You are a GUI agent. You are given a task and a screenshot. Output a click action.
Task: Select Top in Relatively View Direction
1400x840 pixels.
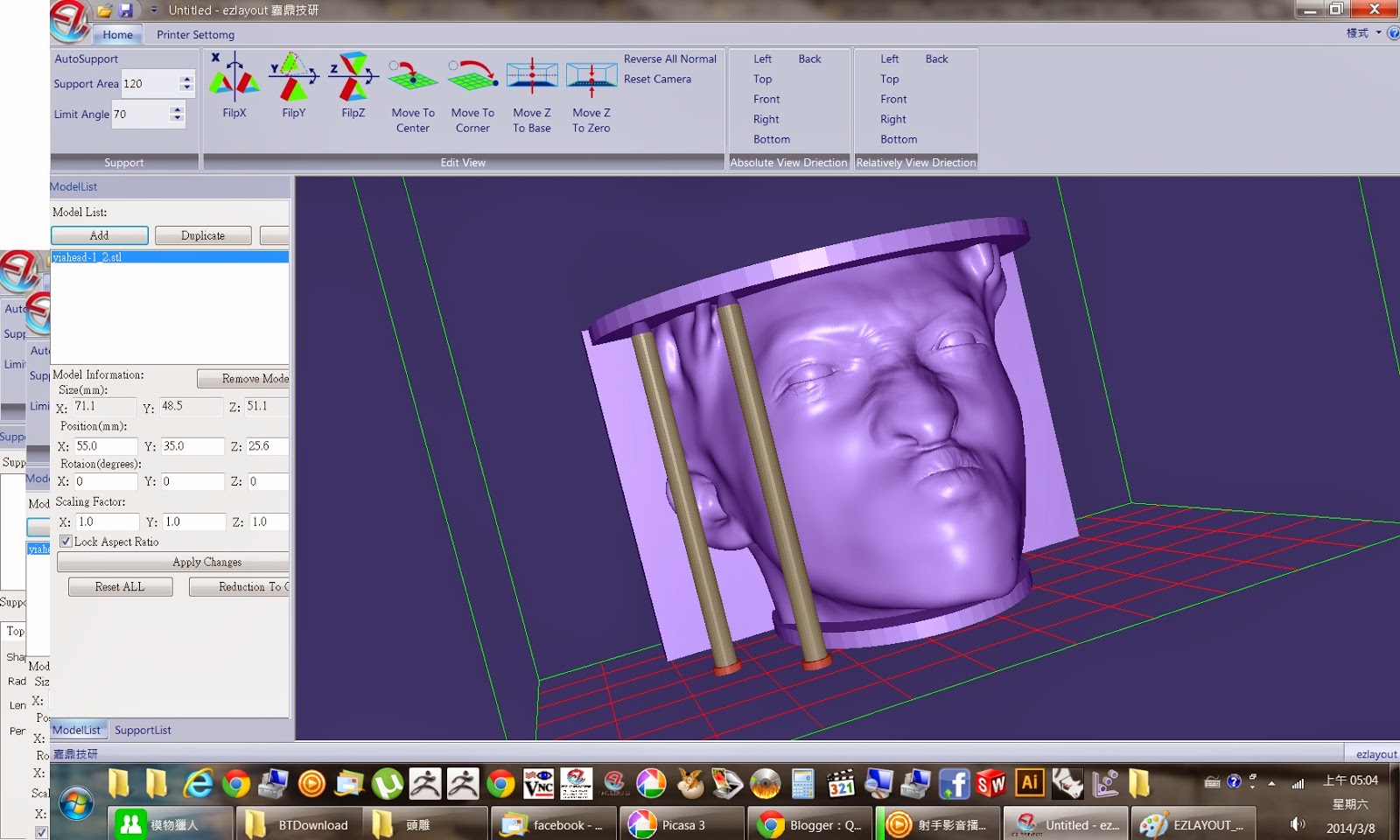(890, 79)
